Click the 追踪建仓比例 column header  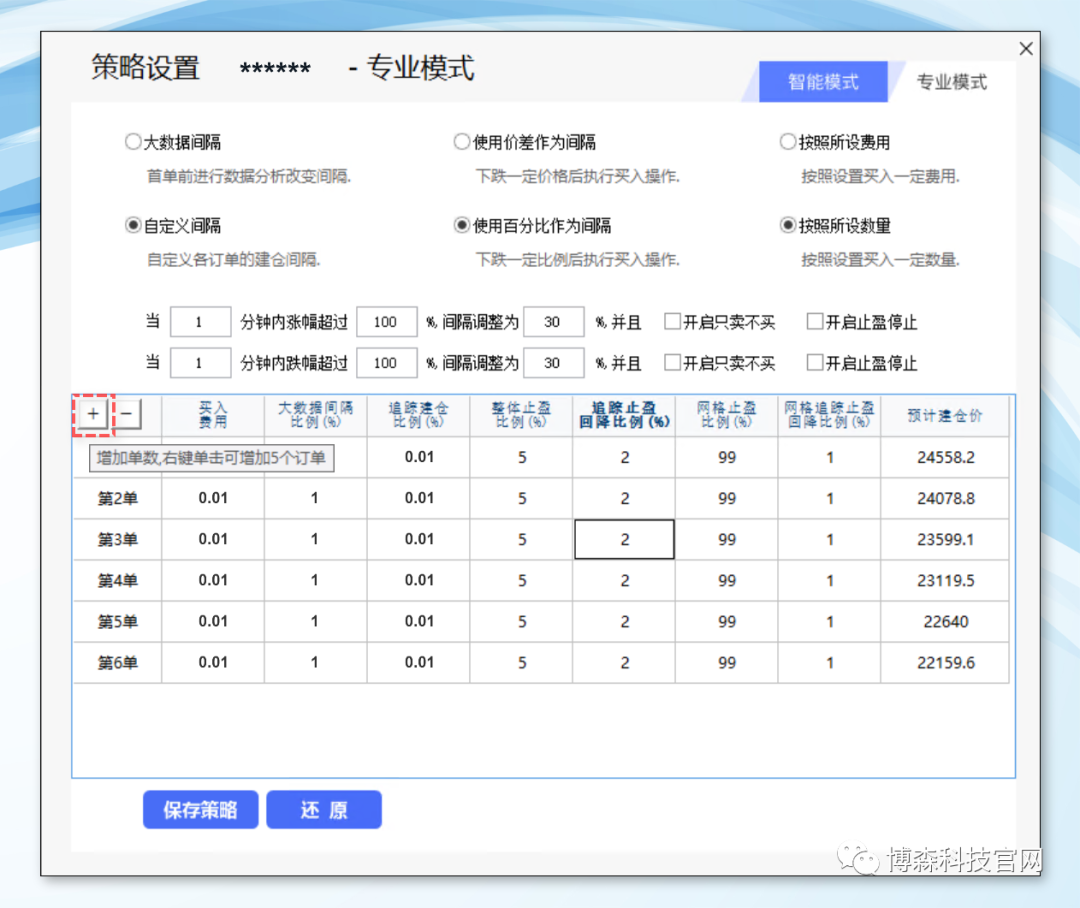(418, 415)
